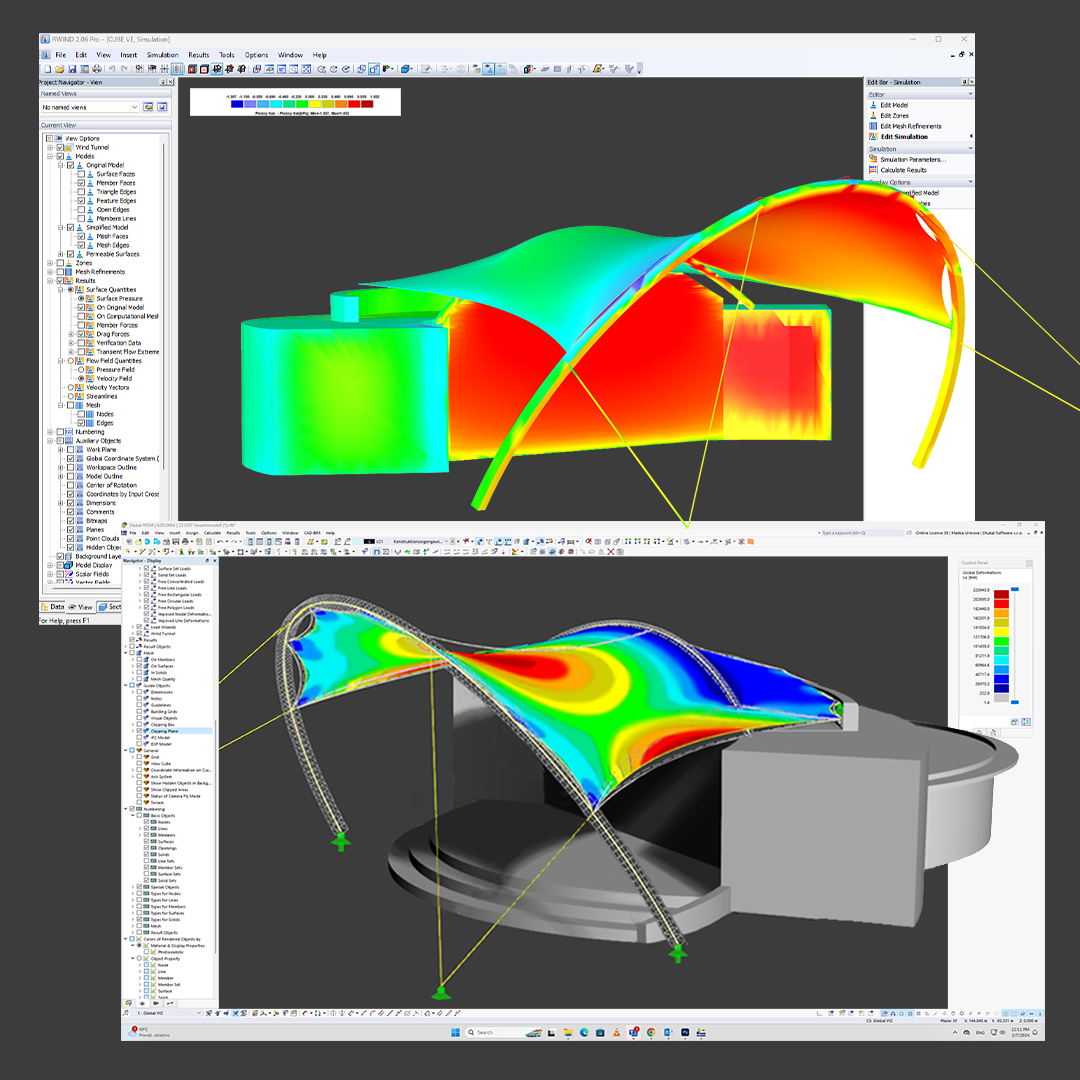This screenshot has width=1080, height=1080.
Task: Pin the RFEM Navigator - Display panel
Action: coord(207,561)
